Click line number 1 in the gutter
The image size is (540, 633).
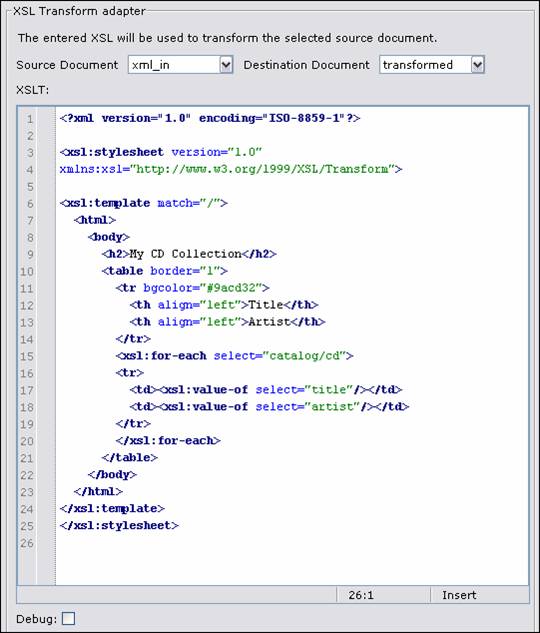30,119
